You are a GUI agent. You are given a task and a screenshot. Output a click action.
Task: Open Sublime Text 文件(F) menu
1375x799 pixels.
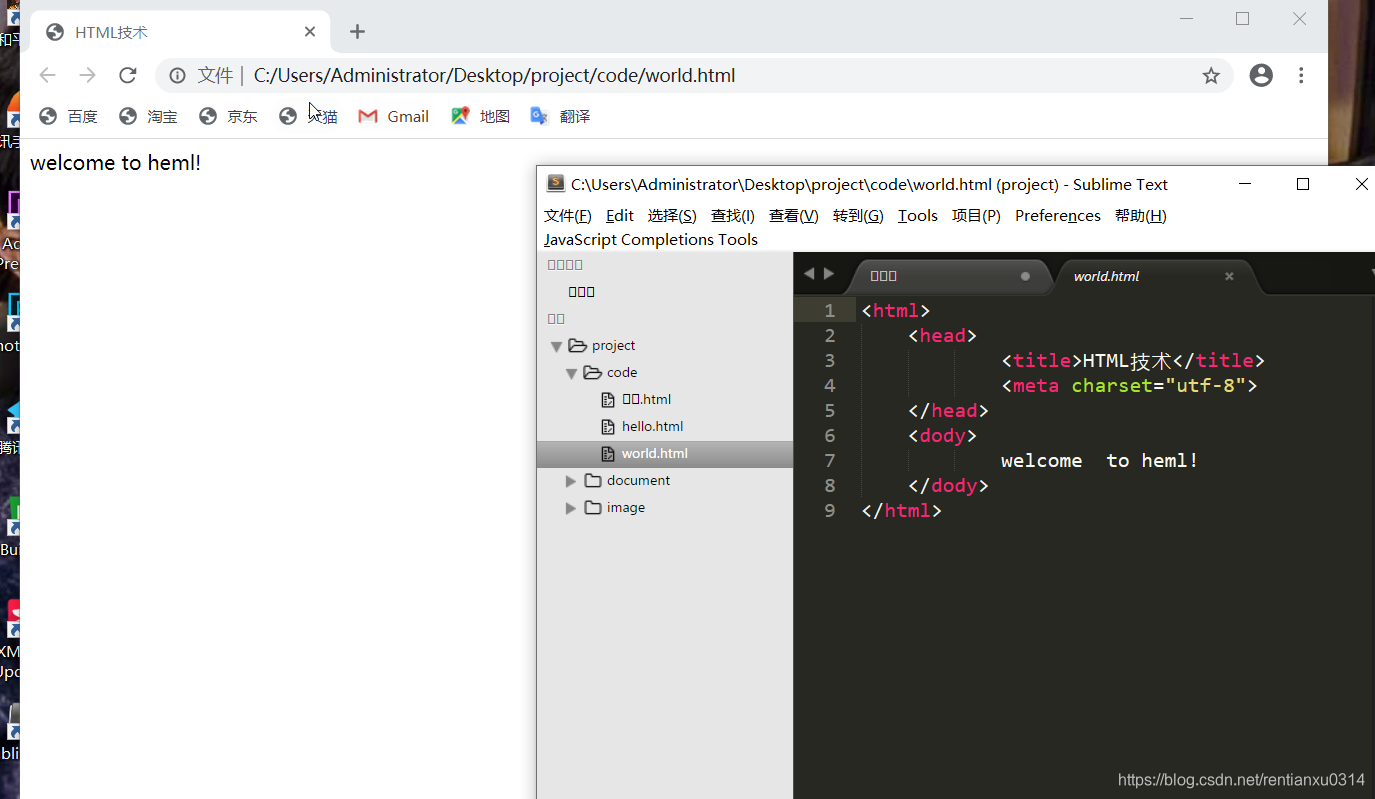coord(568,215)
